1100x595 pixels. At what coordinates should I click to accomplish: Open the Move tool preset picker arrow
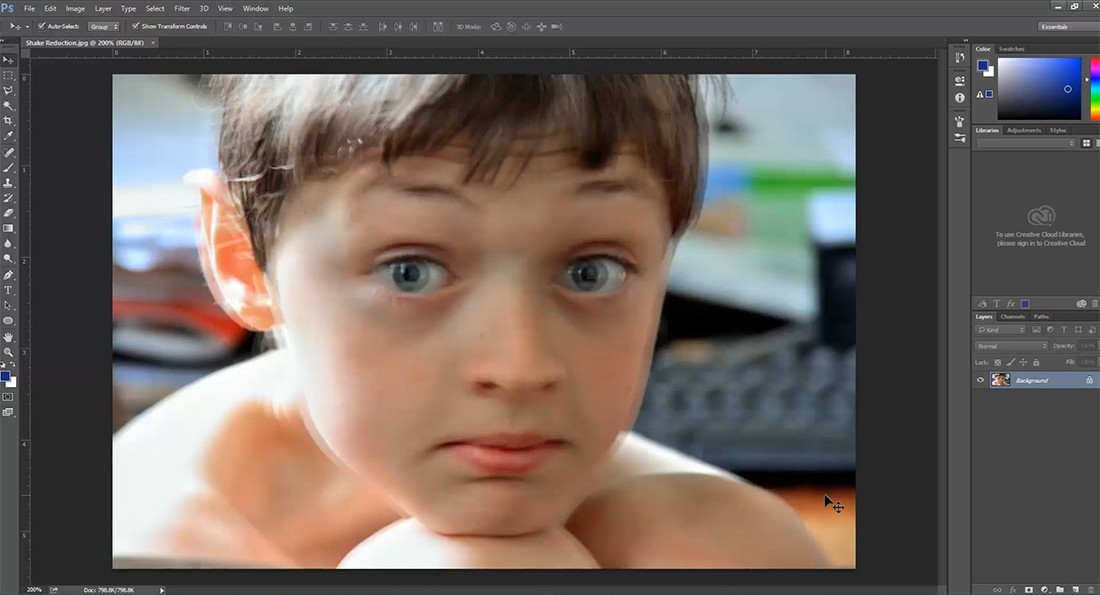(x=27, y=27)
